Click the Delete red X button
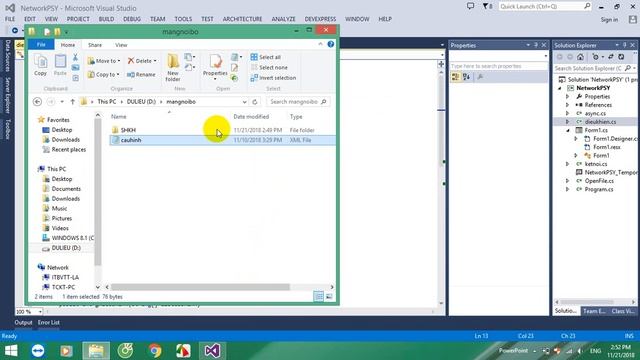Screen dimensions: 640x360 click(142, 61)
